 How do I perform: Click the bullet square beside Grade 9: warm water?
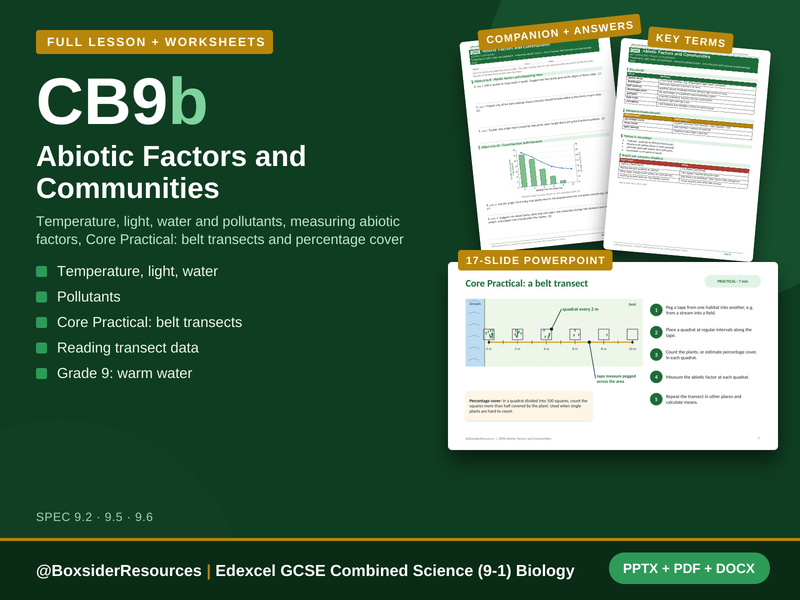pyautogui.click(x=42, y=373)
